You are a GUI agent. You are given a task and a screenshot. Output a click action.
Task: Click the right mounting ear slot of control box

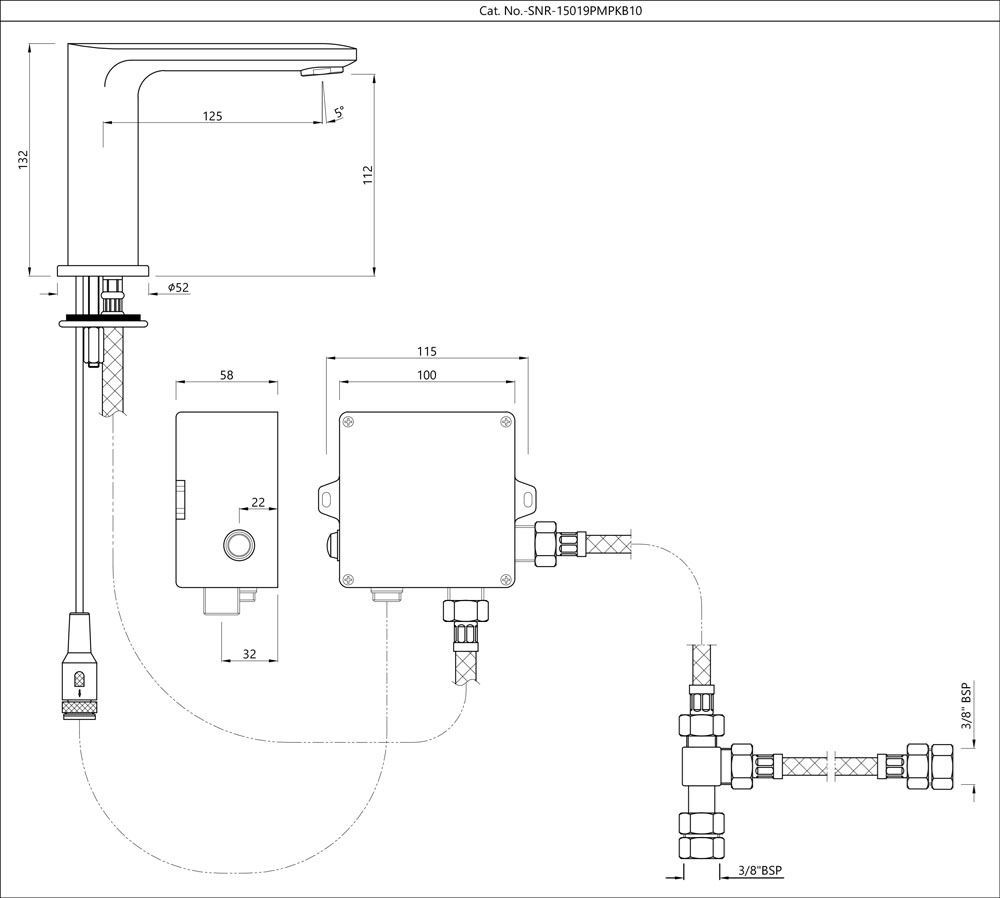point(527,496)
